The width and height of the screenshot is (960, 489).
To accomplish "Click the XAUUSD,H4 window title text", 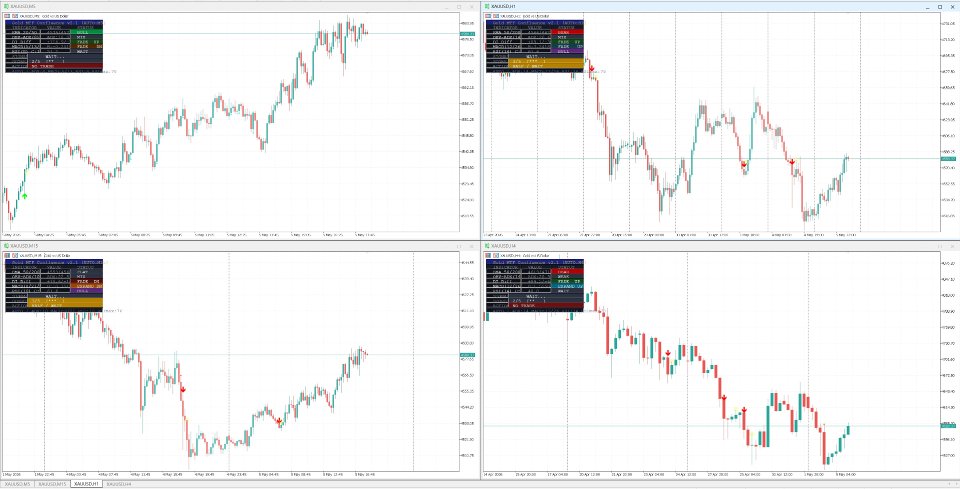I will tap(504, 246).
